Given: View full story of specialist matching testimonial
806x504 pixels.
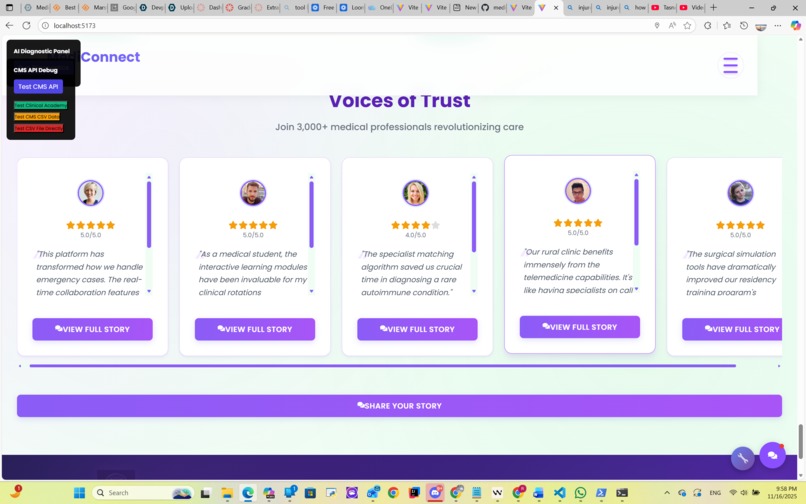Looking at the screenshot, I should point(417,329).
